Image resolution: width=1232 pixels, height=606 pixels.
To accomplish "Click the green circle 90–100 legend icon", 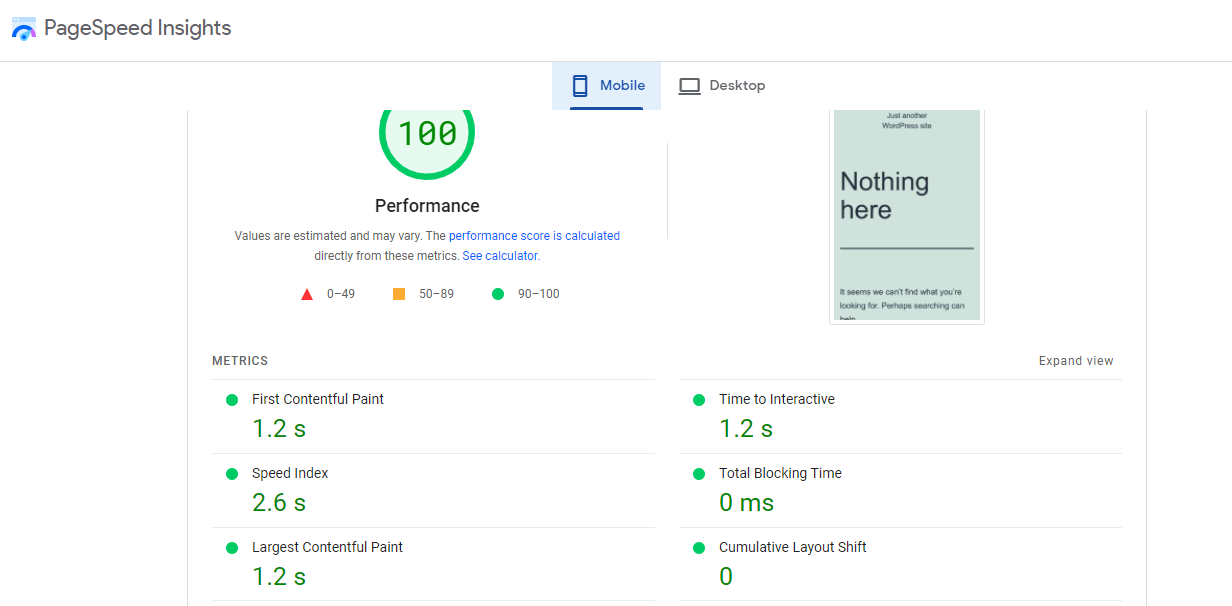I will tap(498, 294).
